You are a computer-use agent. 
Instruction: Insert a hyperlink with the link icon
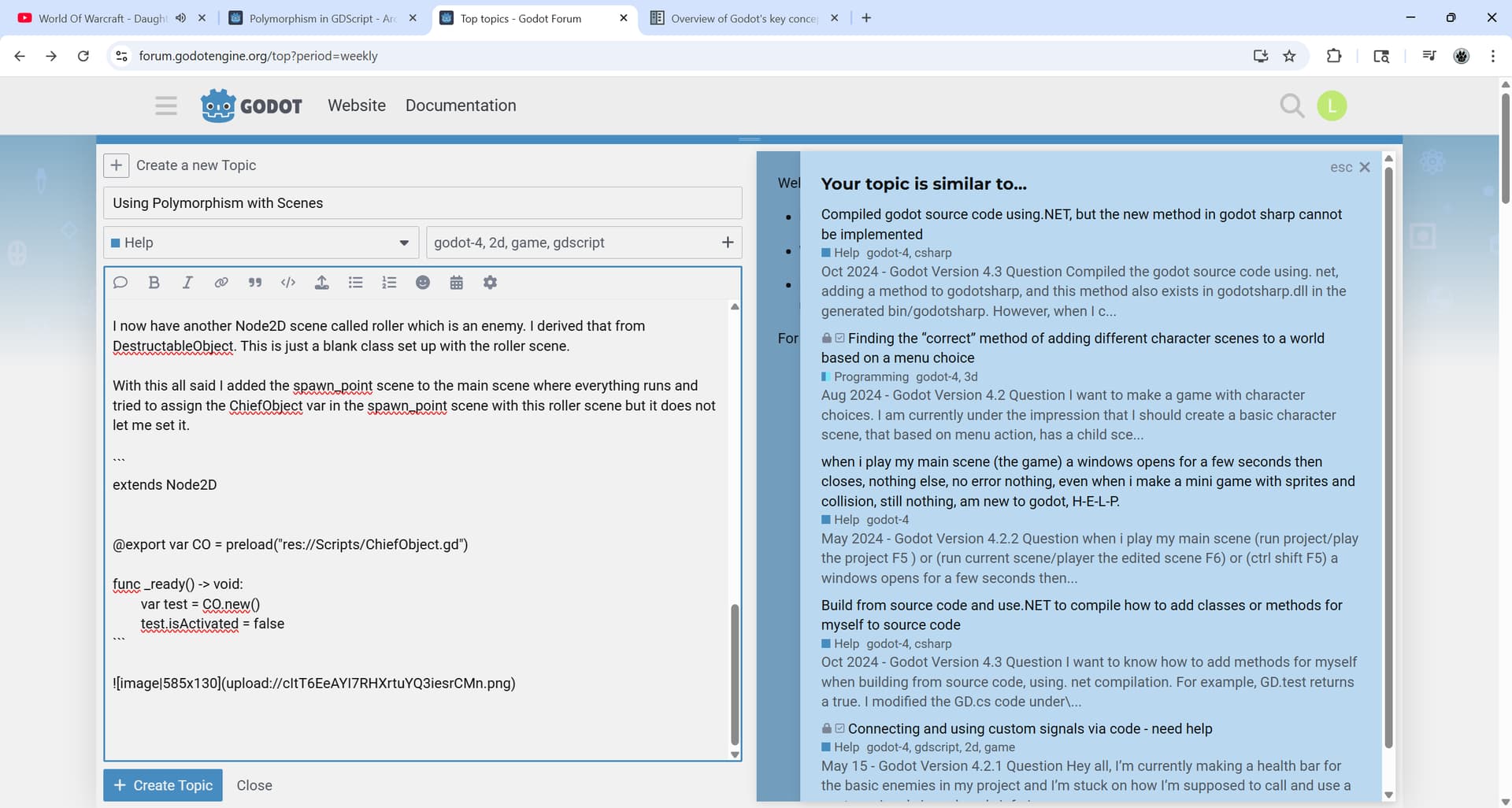tap(221, 283)
